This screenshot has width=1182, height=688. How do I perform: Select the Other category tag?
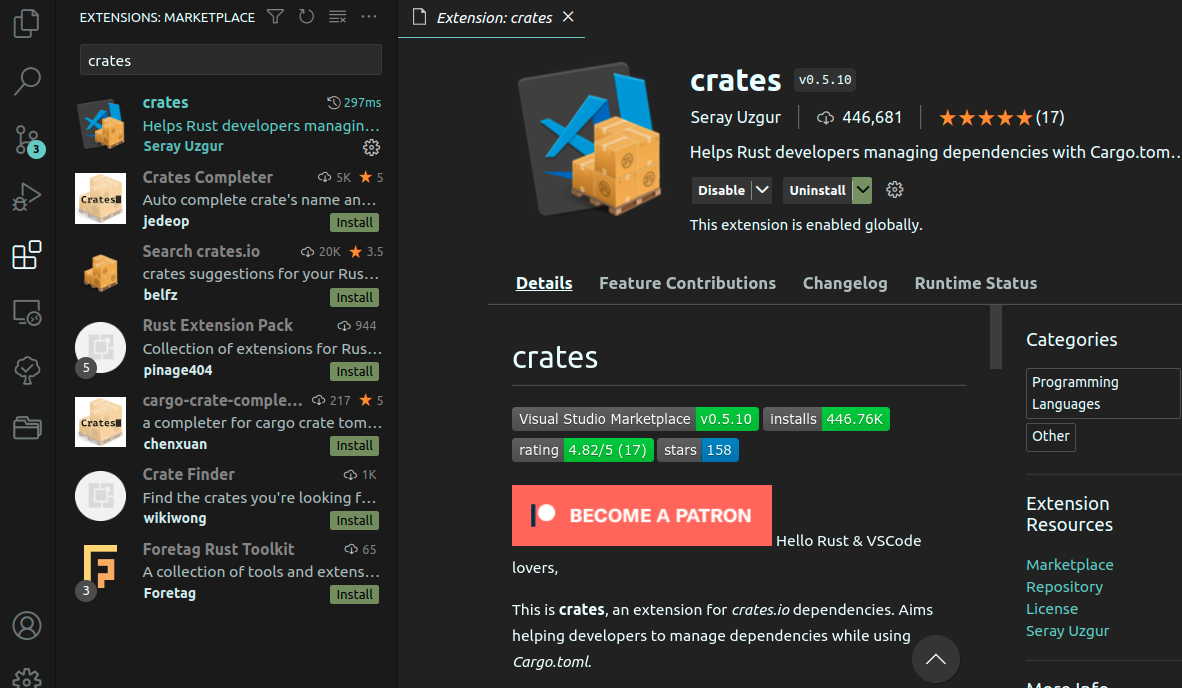[1050, 436]
